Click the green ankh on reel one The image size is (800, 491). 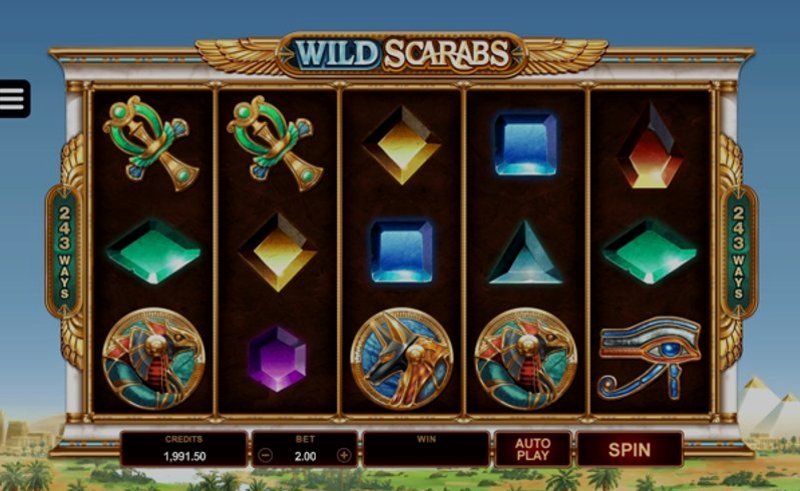pos(152,143)
